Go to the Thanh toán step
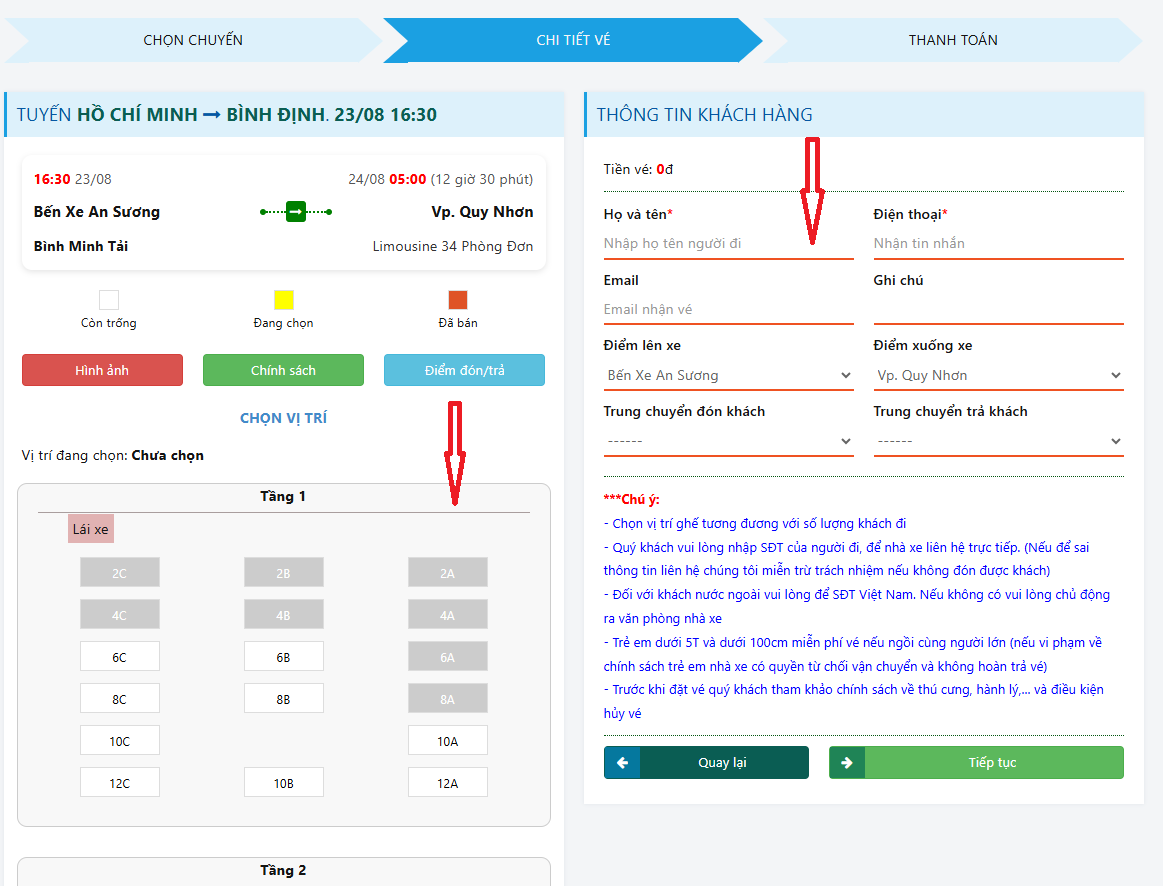This screenshot has height=886, width=1163. pos(952,40)
